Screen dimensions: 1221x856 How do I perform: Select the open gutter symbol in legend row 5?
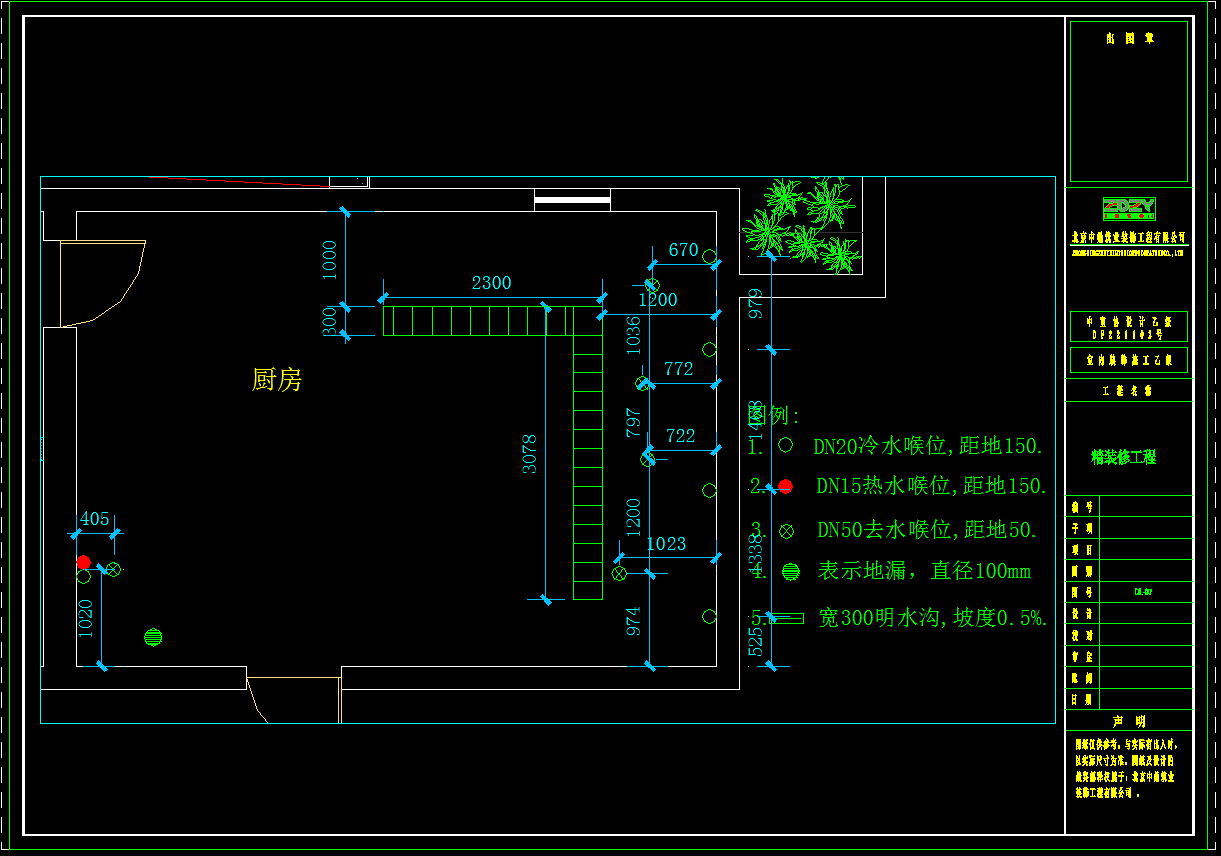click(786, 618)
